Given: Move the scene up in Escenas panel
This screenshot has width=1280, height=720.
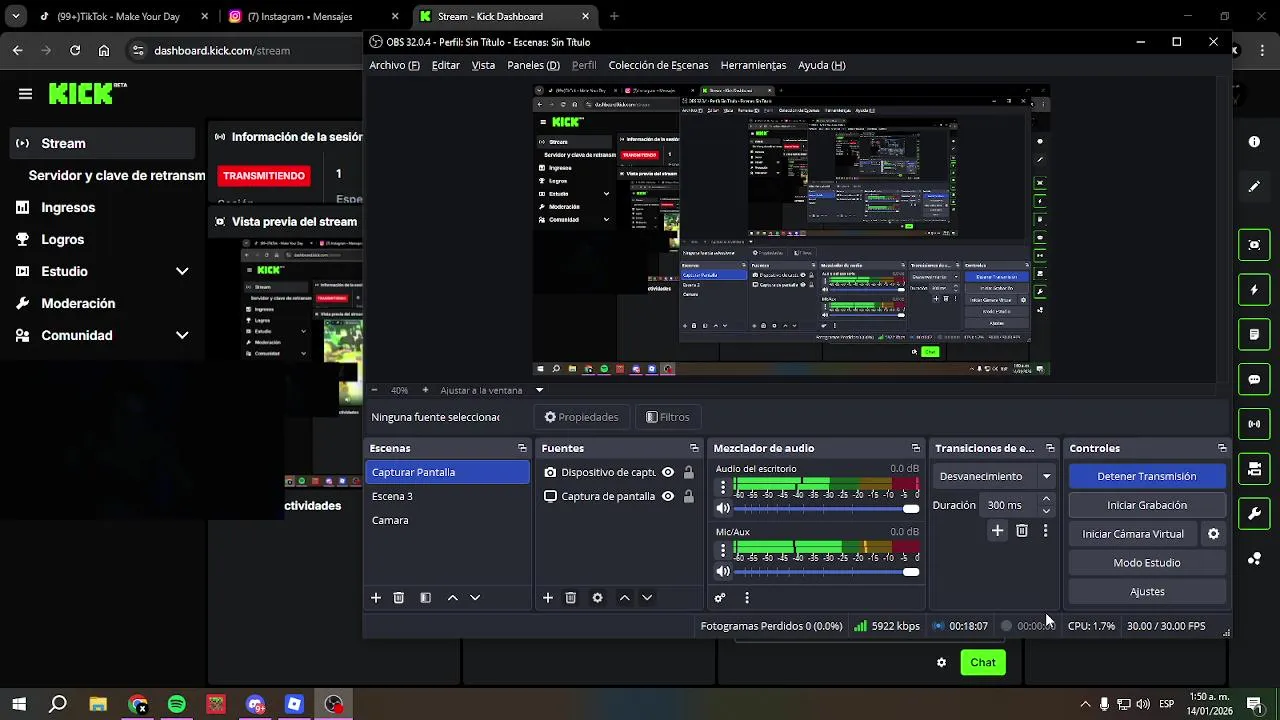Looking at the screenshot, I should click(452, 598).
